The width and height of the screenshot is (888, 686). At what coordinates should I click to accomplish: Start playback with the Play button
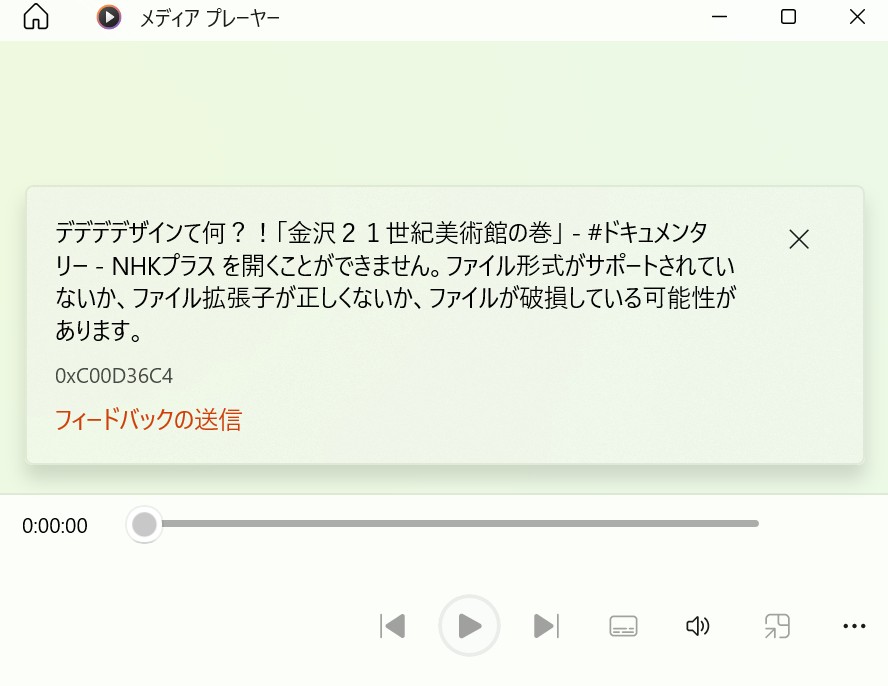(469, 625)
